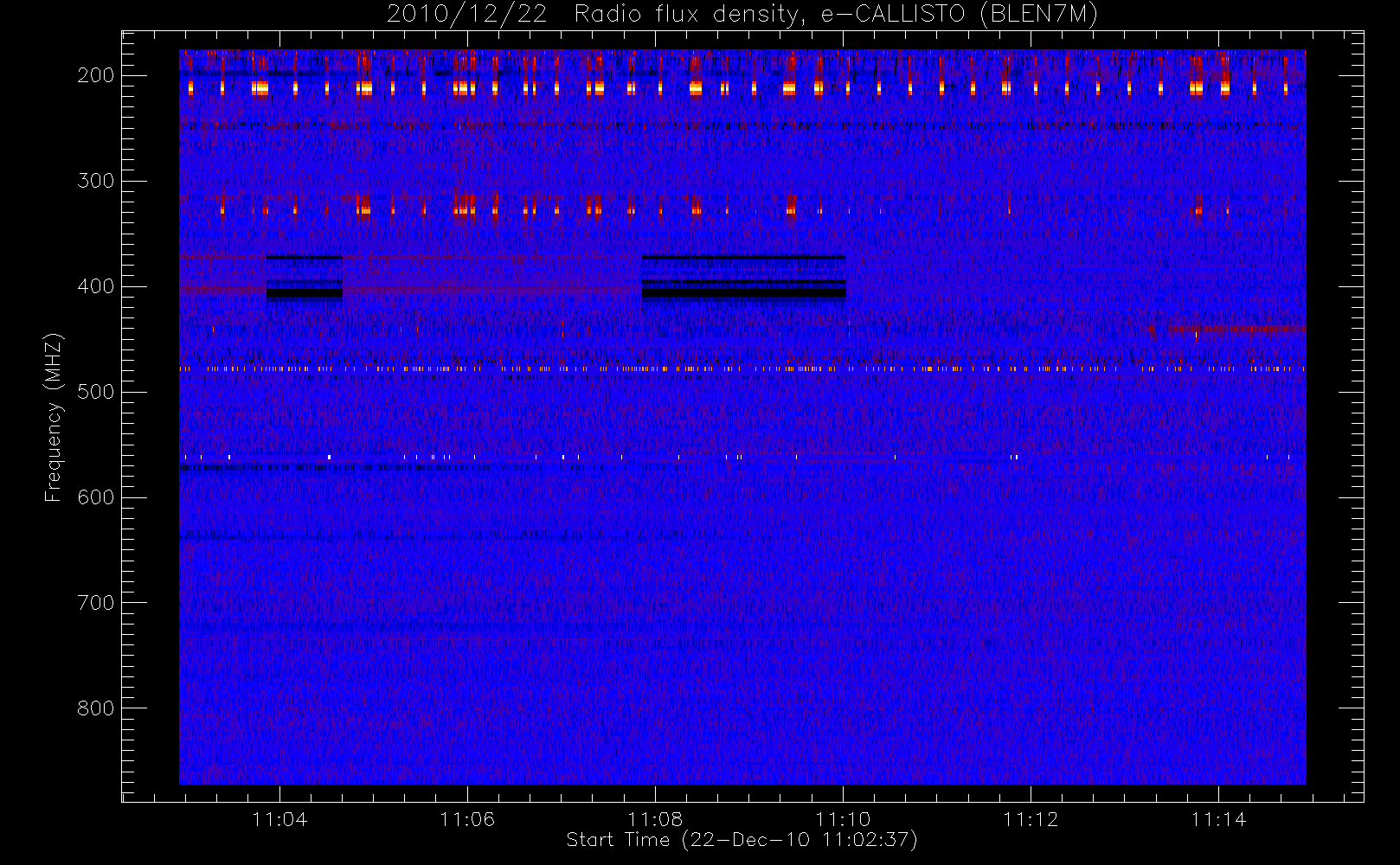Screen dimensions: 1400x865
Task: Click the short black band near 11:04 at 400 MHz
Action: (305, 293)
